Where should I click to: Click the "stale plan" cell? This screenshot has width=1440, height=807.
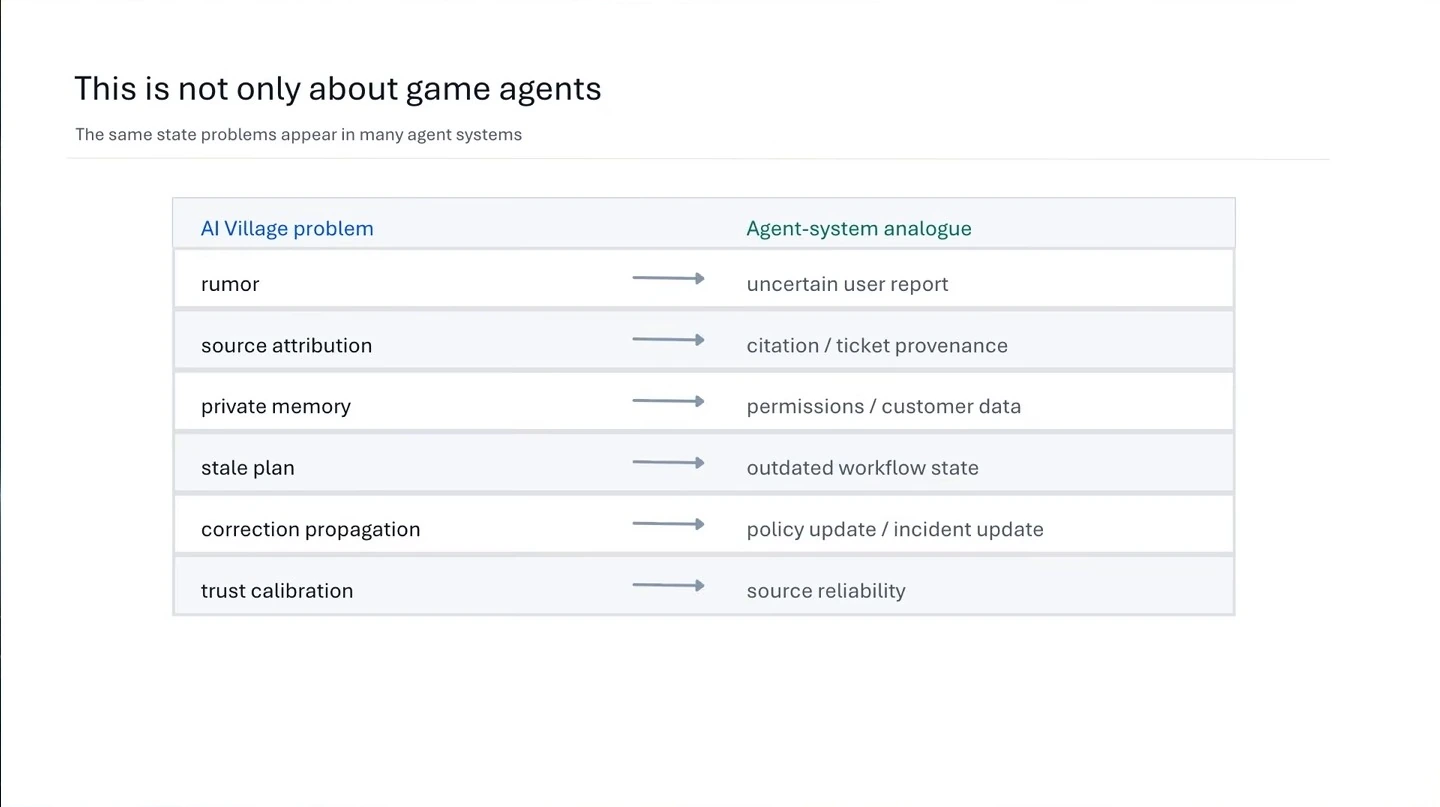point(248,468)
